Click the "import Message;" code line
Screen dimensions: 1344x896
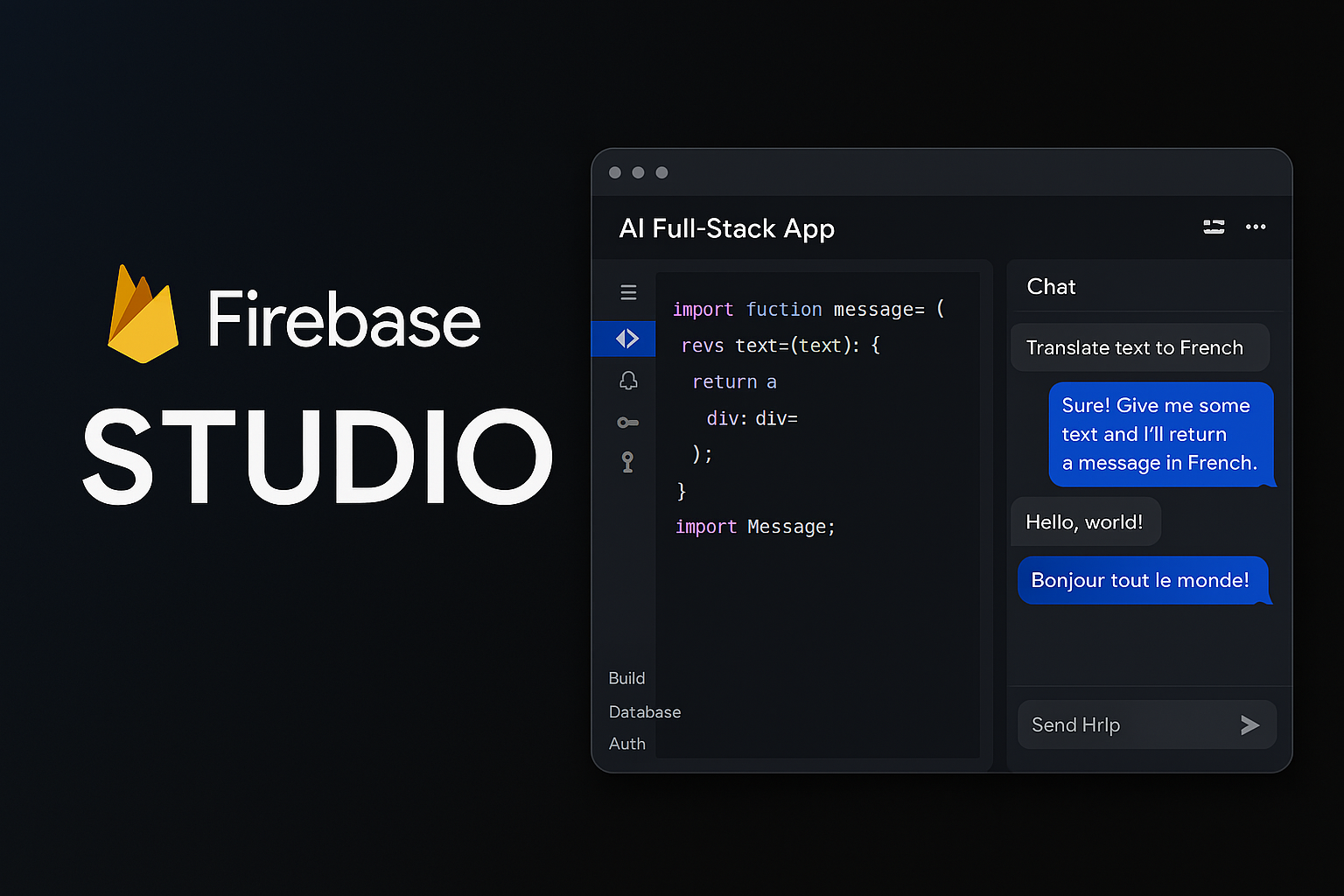point(755,527)
